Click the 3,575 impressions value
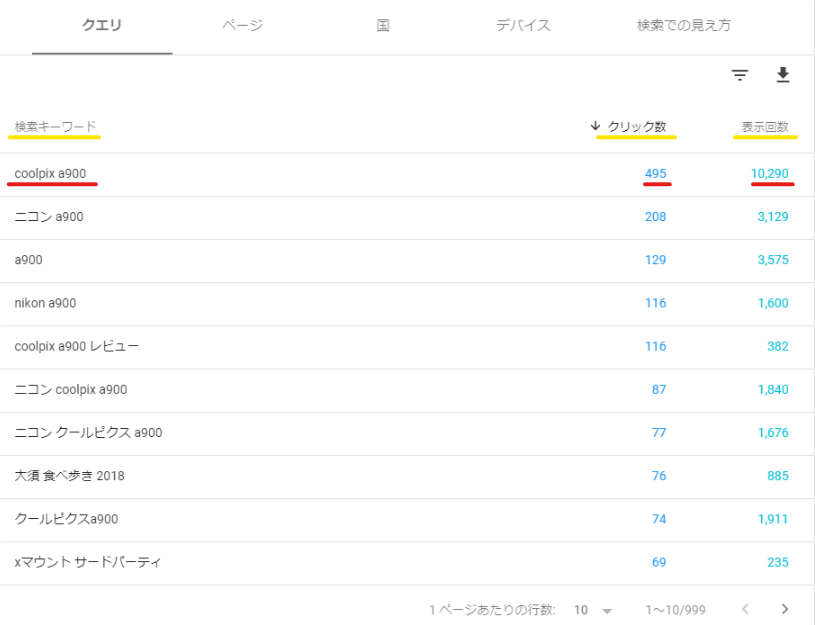This screenshot has height=625, width=815. 773,260
